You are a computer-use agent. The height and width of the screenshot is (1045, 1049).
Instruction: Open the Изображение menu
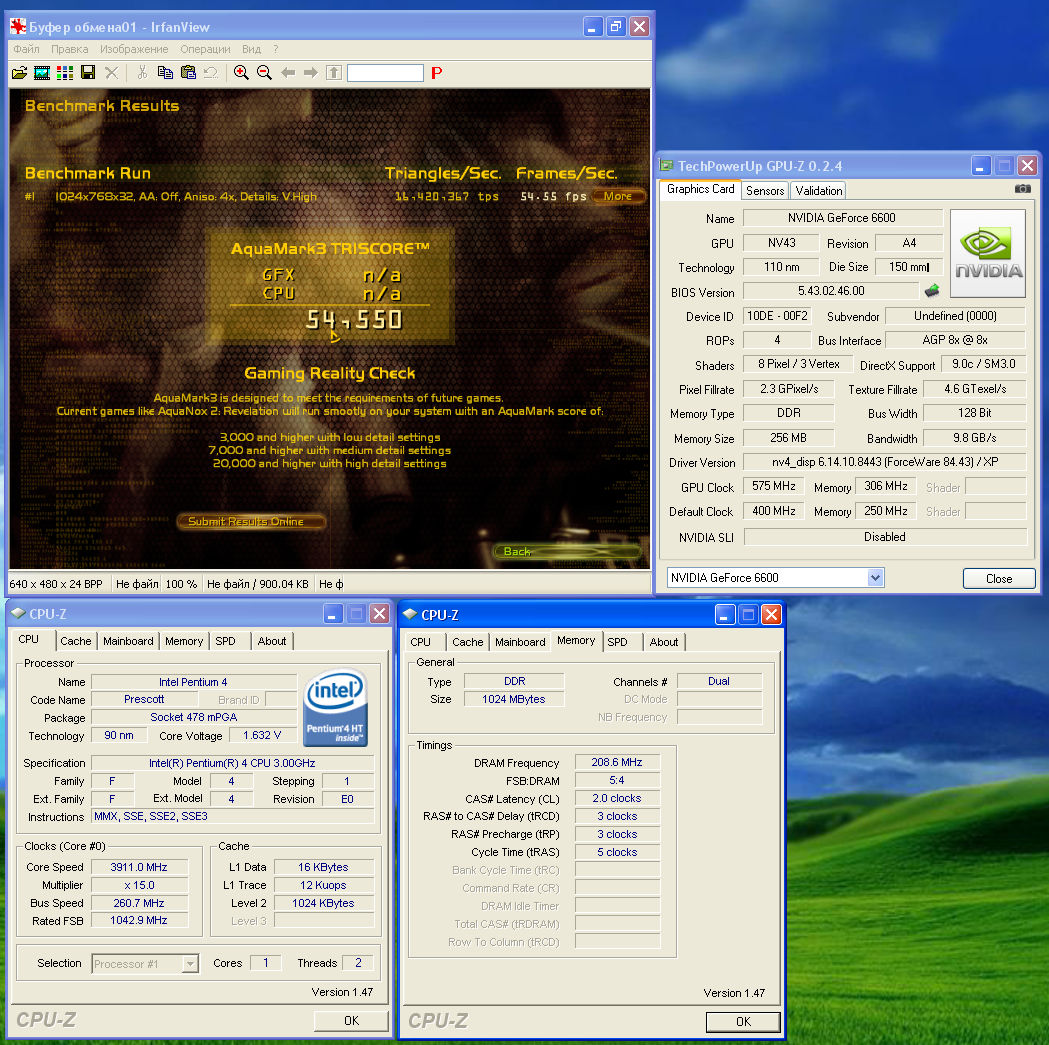tap(134, 49)
